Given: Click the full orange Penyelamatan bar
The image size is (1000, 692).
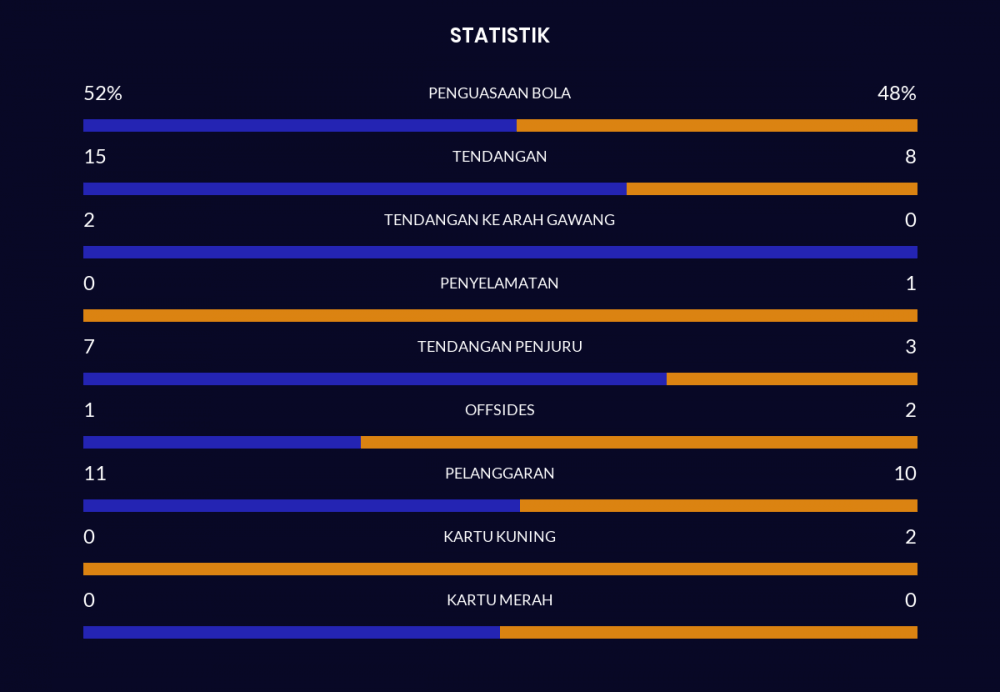Looking at the screenshot, I should point(500,316).
